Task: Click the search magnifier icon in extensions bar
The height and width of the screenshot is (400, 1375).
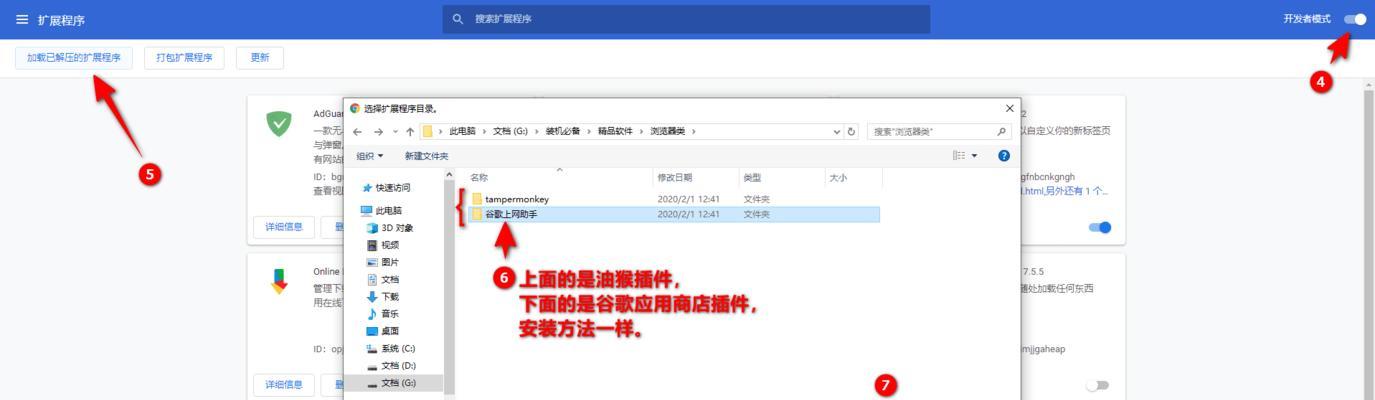Action: click(458, 19)
